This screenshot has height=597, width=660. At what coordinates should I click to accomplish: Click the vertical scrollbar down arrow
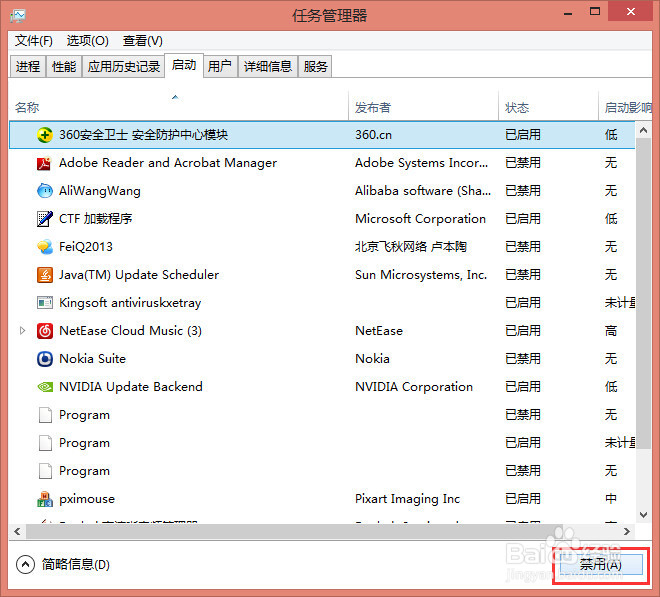[x=643, y=514]
